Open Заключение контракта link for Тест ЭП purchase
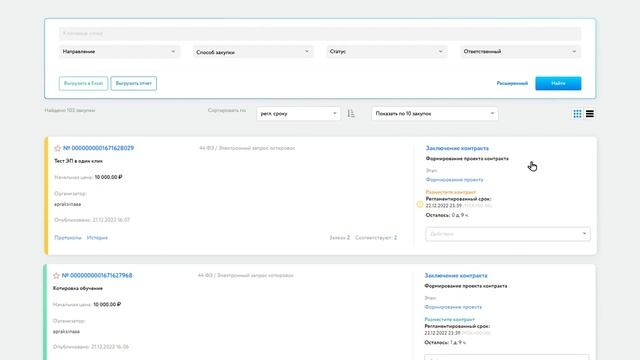This screenshot has height=360, width=640. pos(457,148)
